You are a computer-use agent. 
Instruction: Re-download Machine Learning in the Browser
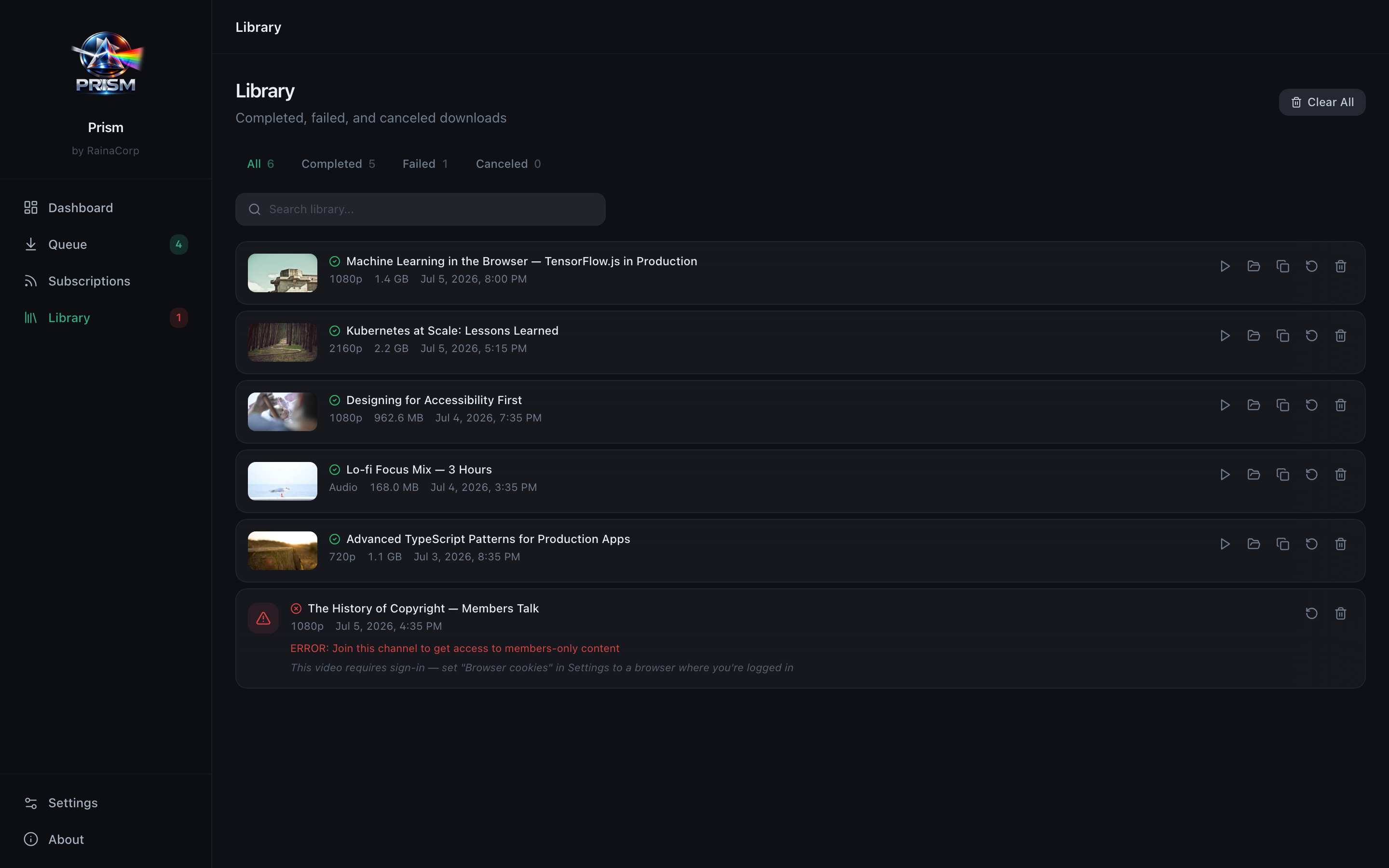1311,266
